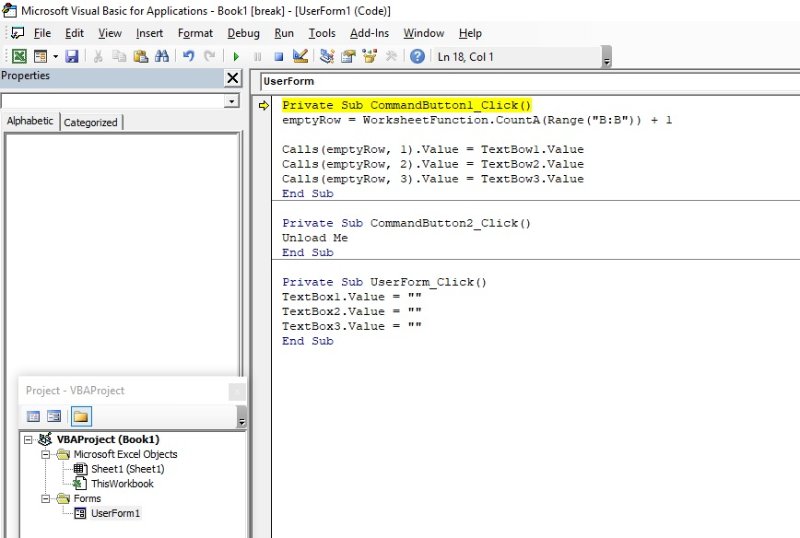Collapse the VBAProject (Book1) tree node
Image resolution: width=800 pixels, height=538 pixels.
pos(28,439)
